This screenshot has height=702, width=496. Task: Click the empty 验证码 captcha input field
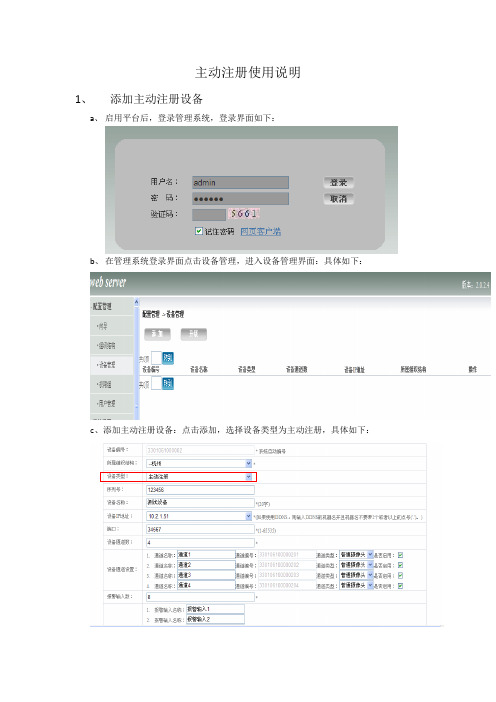tap(209, 214)
